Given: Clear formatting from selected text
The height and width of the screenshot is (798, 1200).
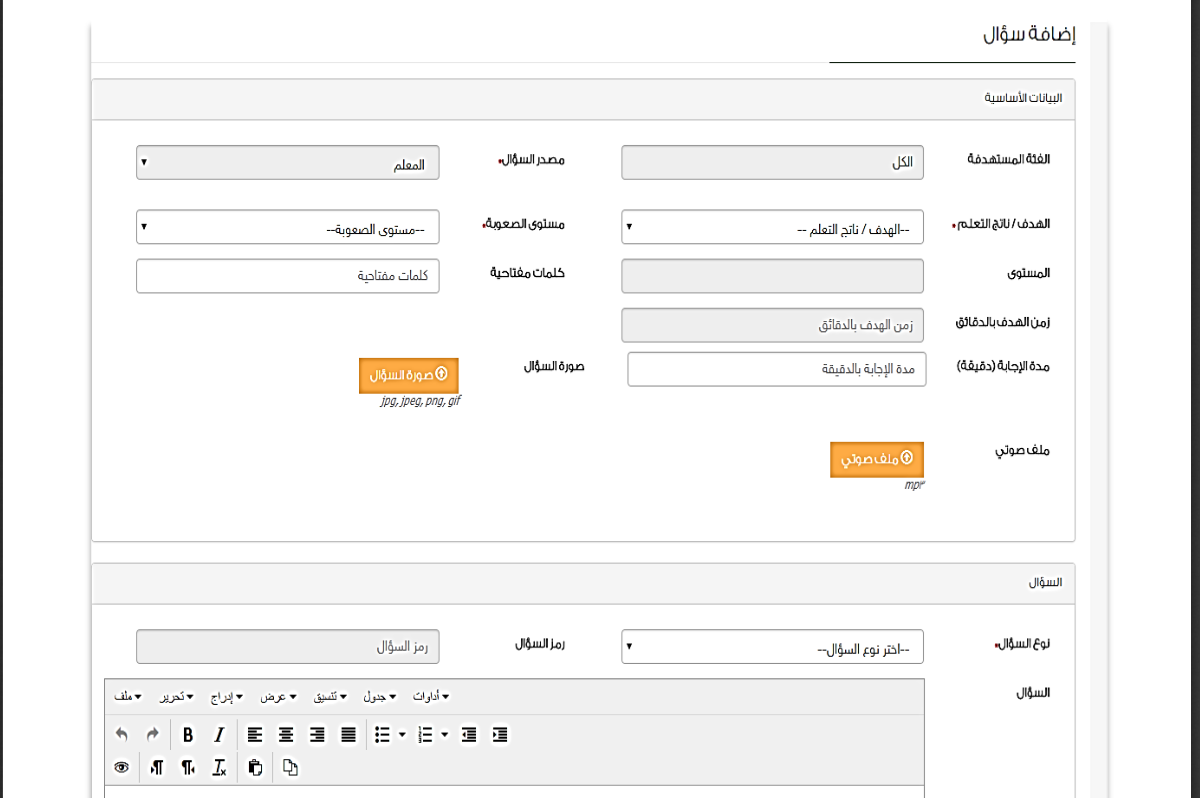Looking at the screenshot, I should [x=219, y=768].
